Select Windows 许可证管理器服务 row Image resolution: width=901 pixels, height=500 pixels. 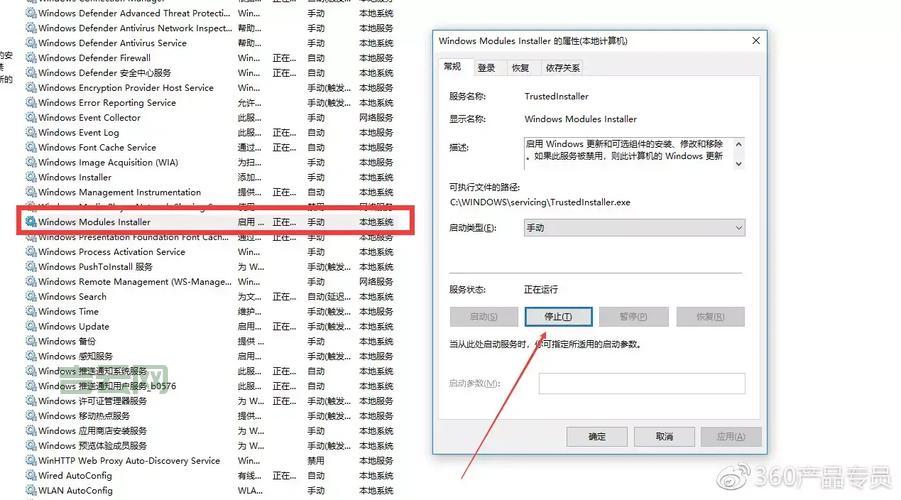pyautogui.click(x=210, y=401)
